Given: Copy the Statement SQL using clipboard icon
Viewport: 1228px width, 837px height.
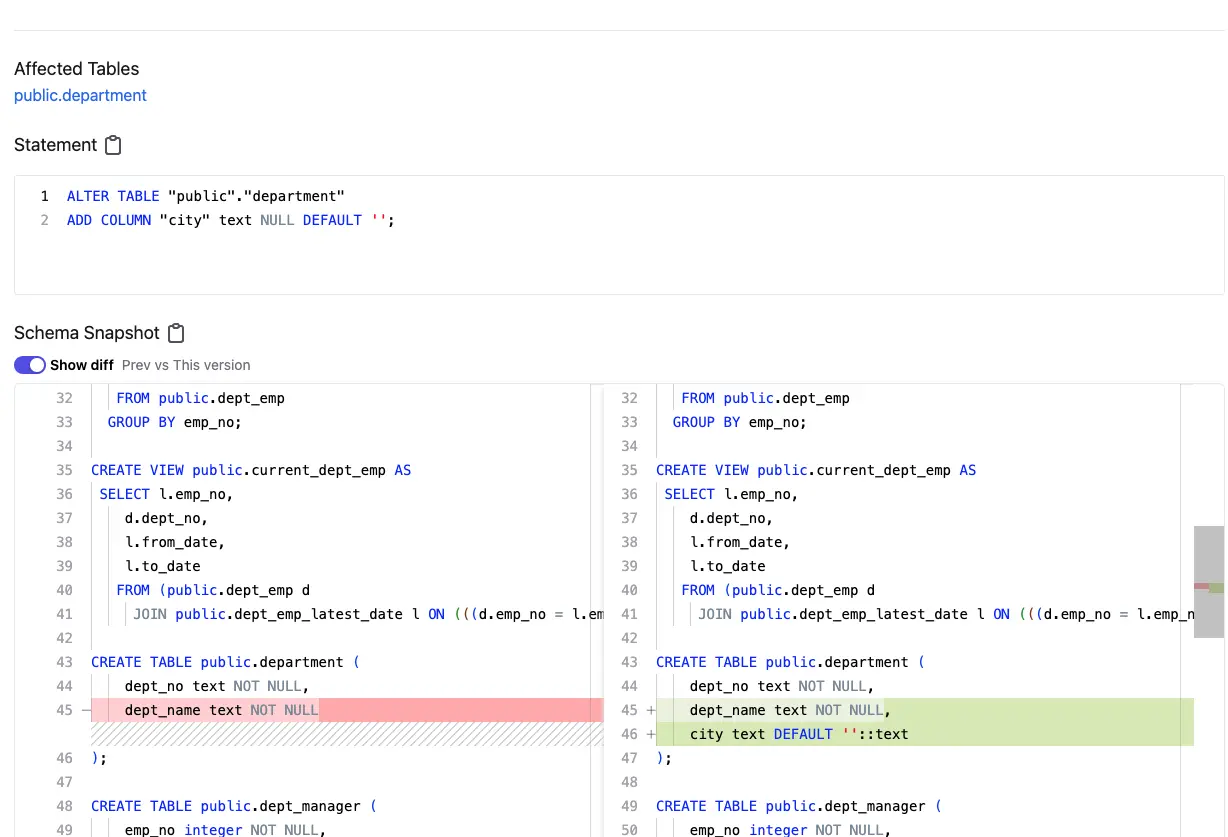Looking at the screenshot, I should tap(113, 145).
